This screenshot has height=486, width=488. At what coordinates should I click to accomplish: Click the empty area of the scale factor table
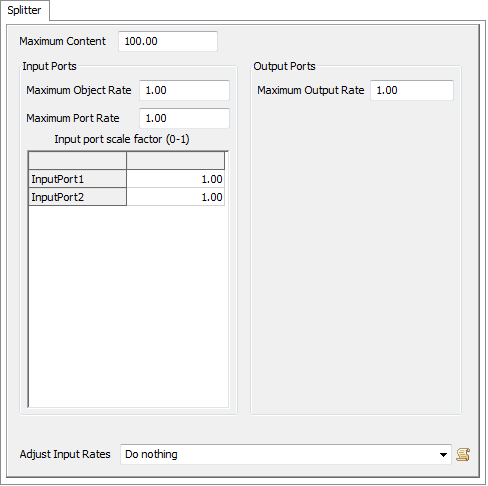point(128,306)
